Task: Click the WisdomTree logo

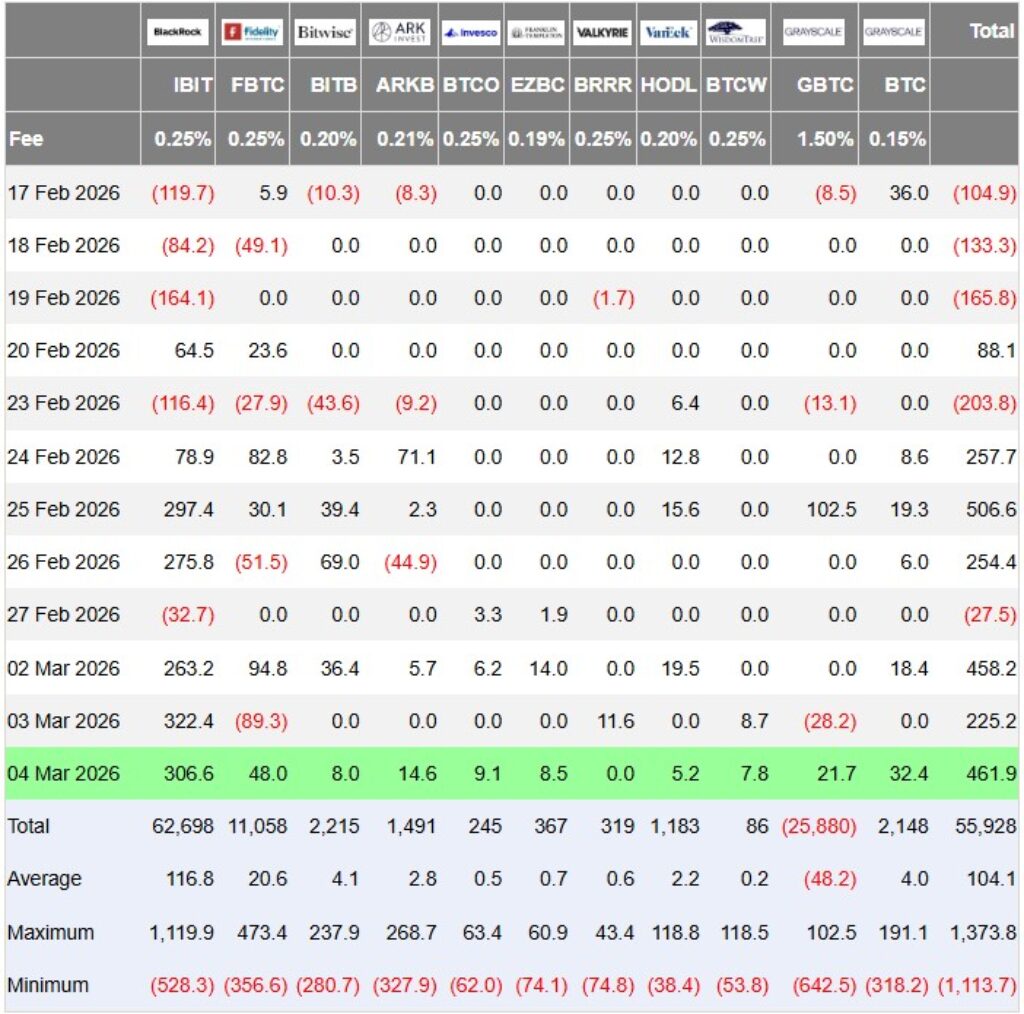Action: (x=736, y=32)
